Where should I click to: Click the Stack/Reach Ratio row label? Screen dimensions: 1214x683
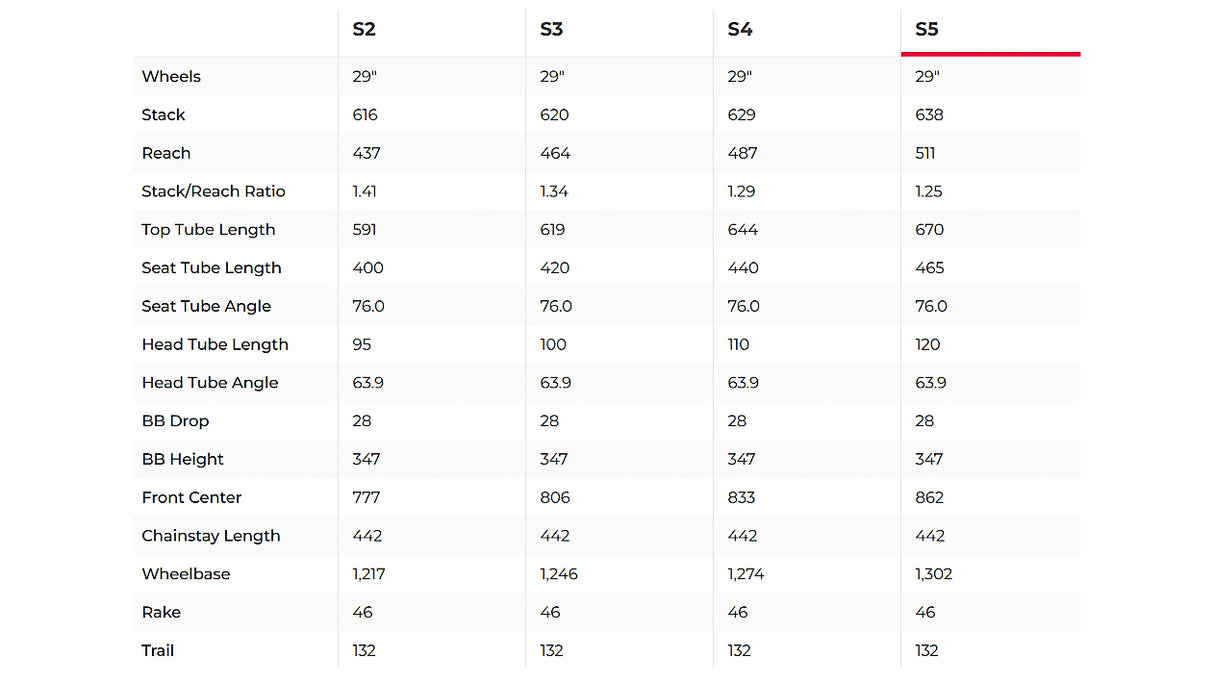213,192
